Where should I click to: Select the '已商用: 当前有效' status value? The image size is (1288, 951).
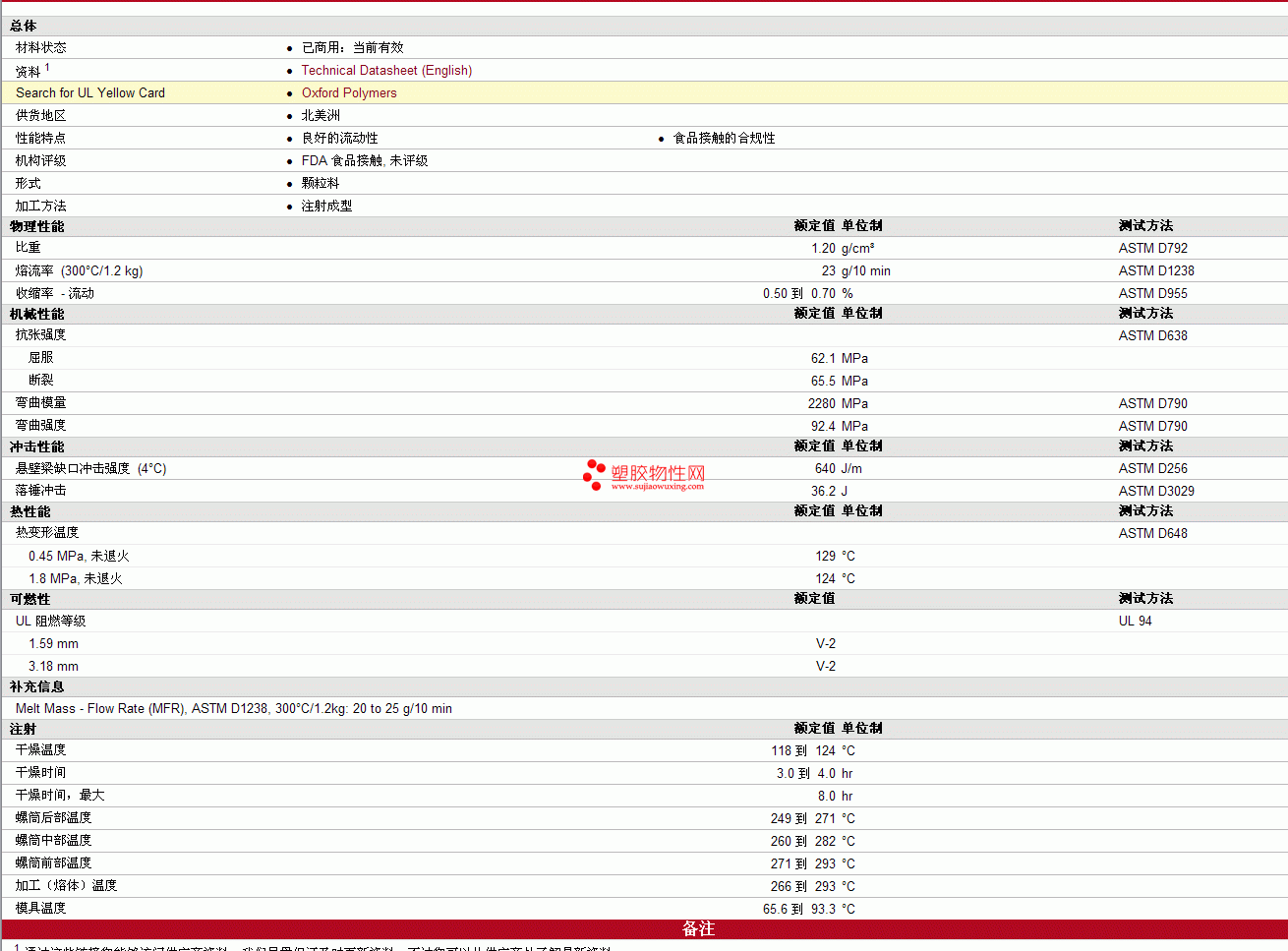point(353,48)
